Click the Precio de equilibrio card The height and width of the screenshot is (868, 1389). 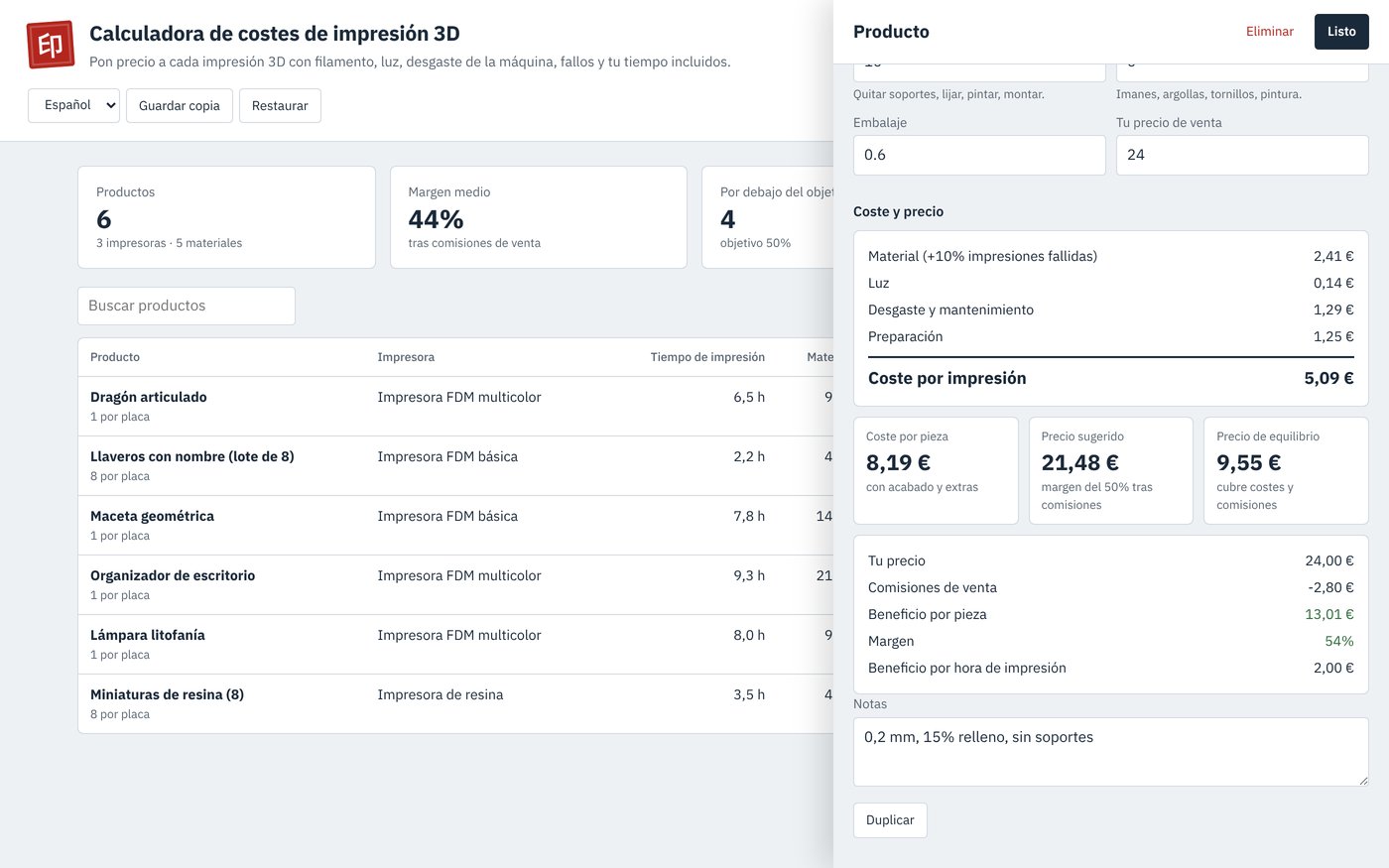point(1286,470)
